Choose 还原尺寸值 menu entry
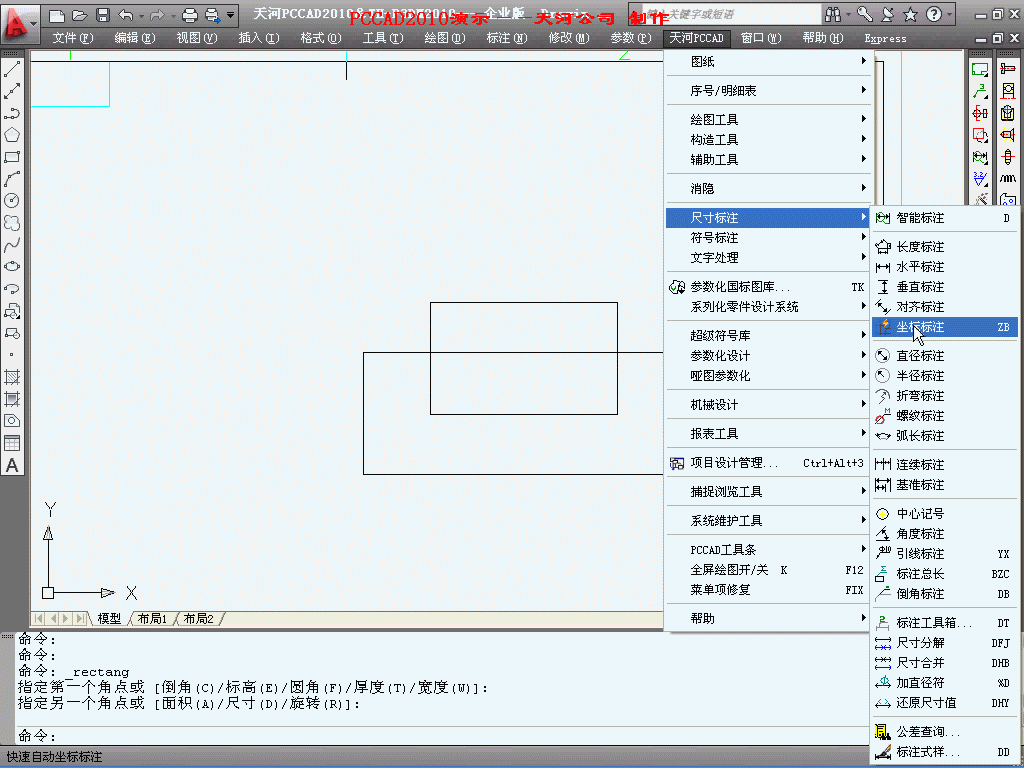The image size is (1024, 768). click(x=945, y=703)
